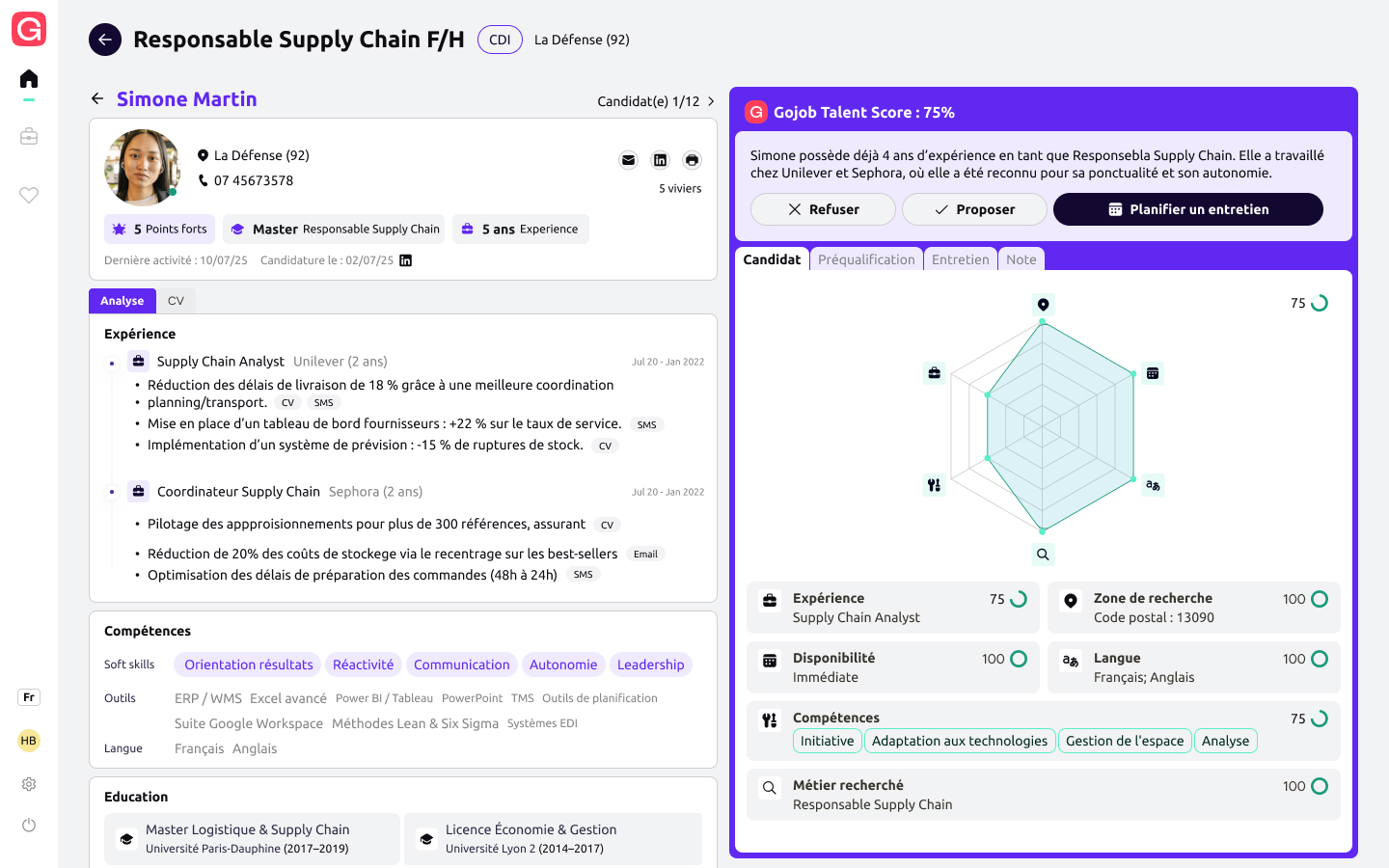Open candidate's LinkedIn profile icon

[x=660, y=160]
